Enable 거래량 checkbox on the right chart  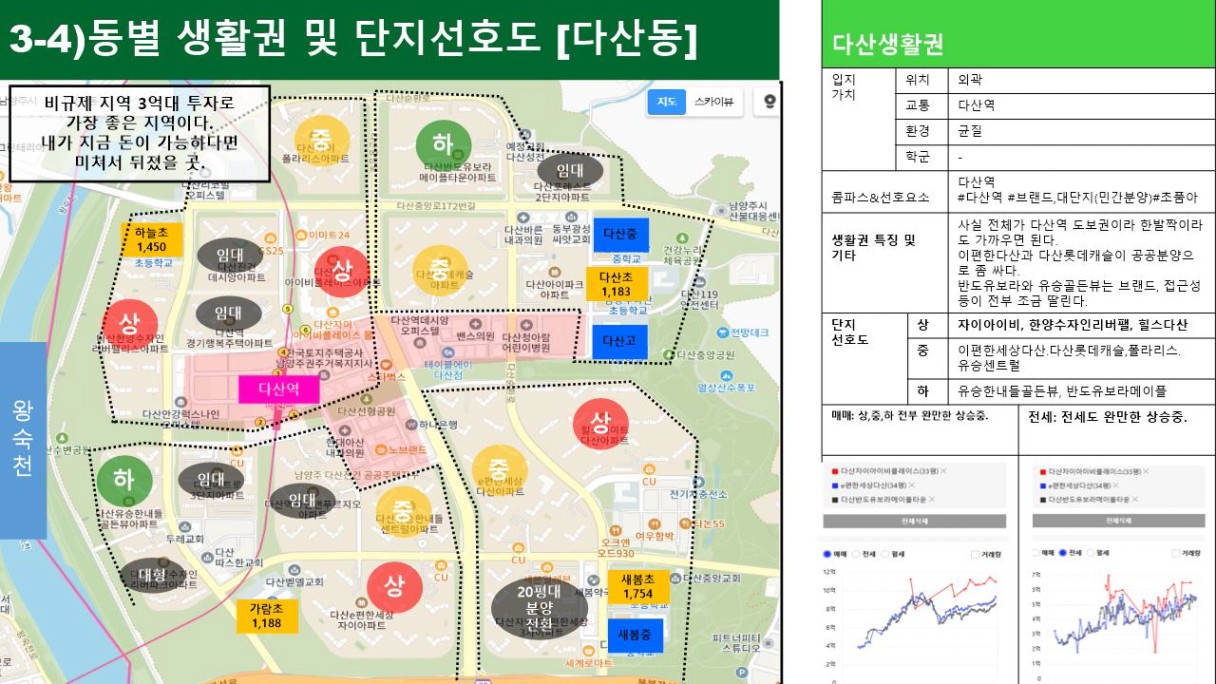pyautogui.click(x=1175, y=553)
